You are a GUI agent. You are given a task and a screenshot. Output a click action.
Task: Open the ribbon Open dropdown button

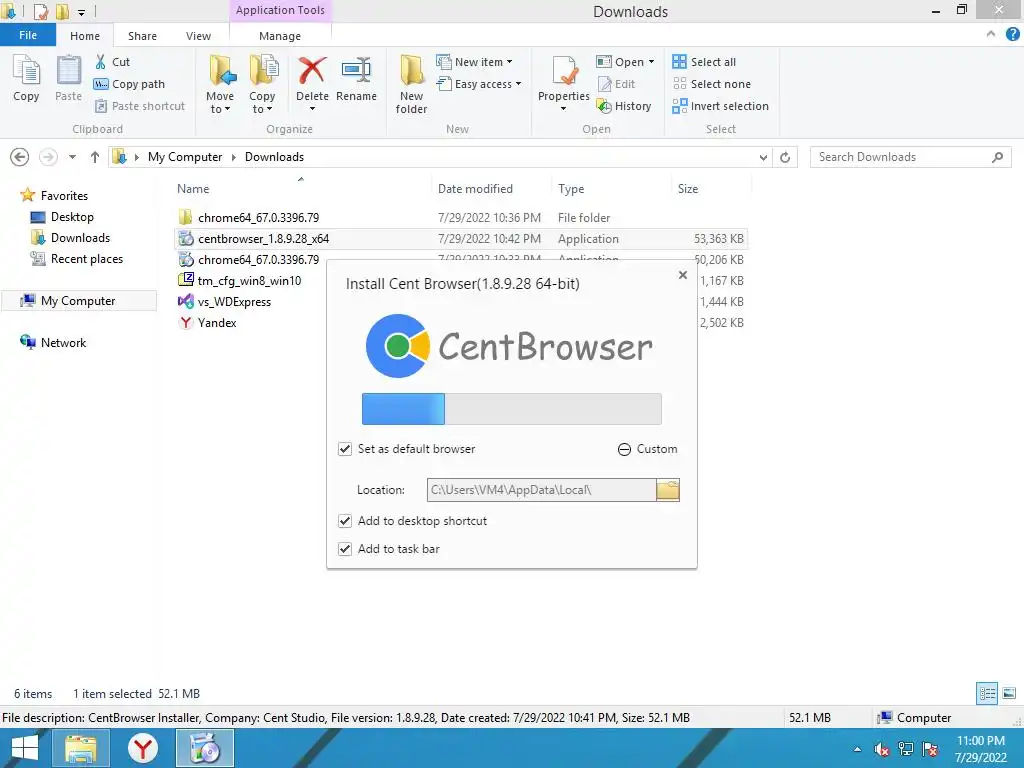[x=625, y=62]
